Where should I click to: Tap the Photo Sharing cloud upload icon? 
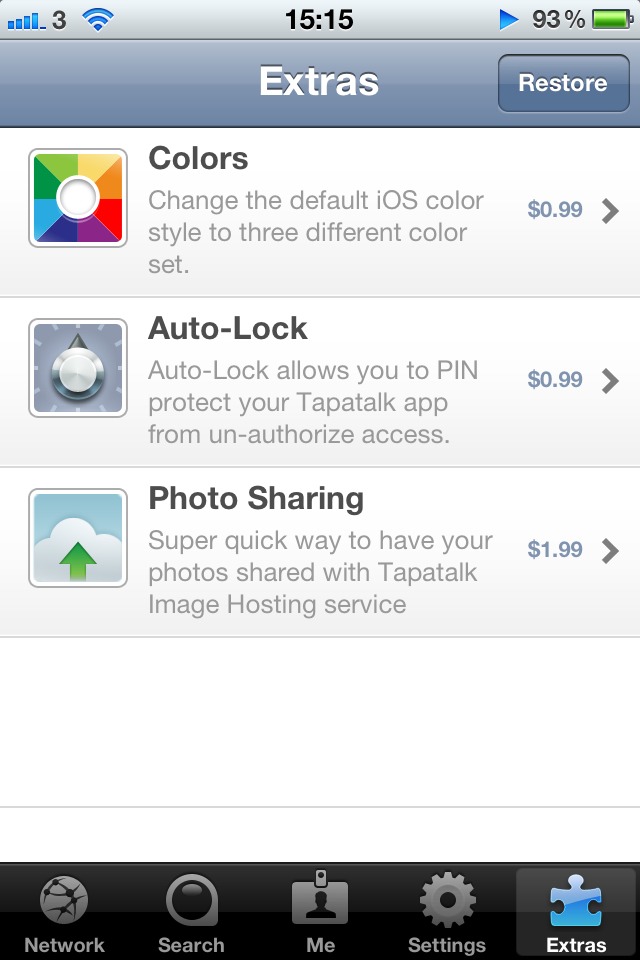(78, 538)
